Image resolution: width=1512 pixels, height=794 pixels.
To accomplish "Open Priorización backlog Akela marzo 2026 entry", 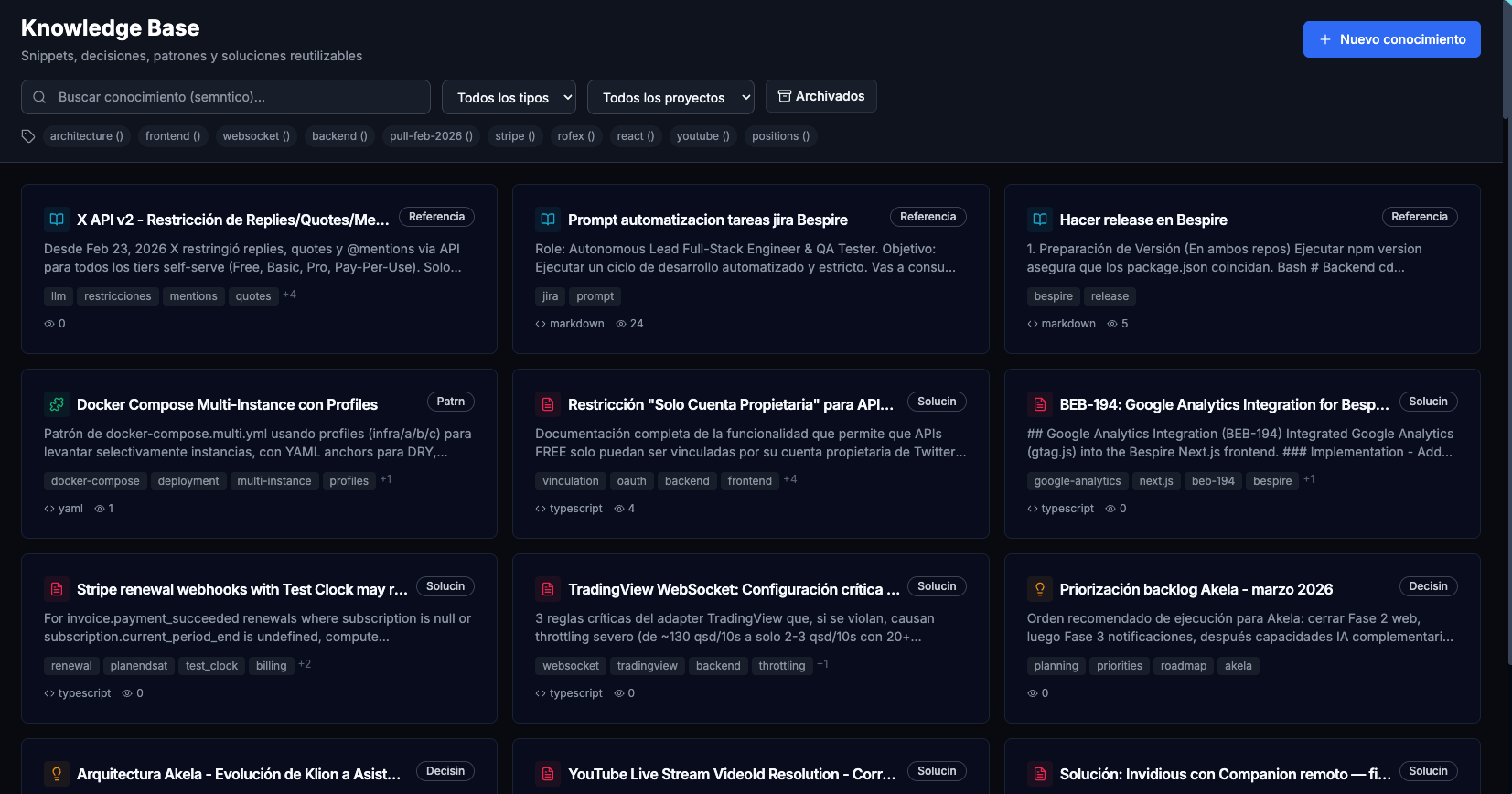I will pos(1242,638).
